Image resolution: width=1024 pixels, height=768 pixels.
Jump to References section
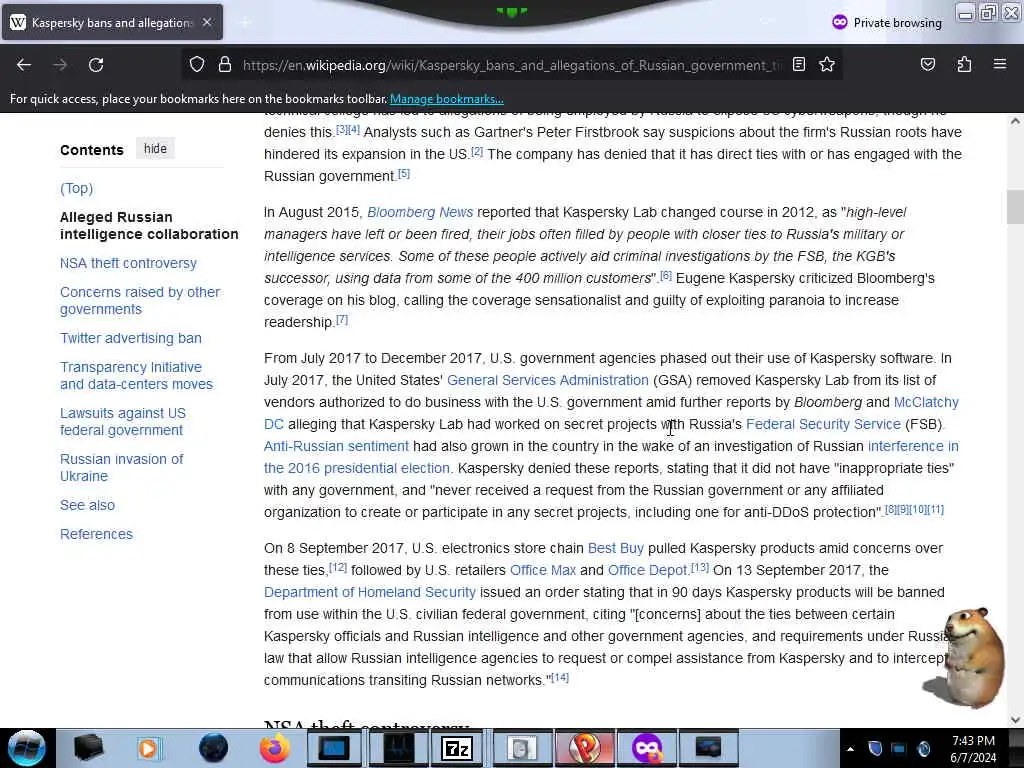tap(96, 534)
